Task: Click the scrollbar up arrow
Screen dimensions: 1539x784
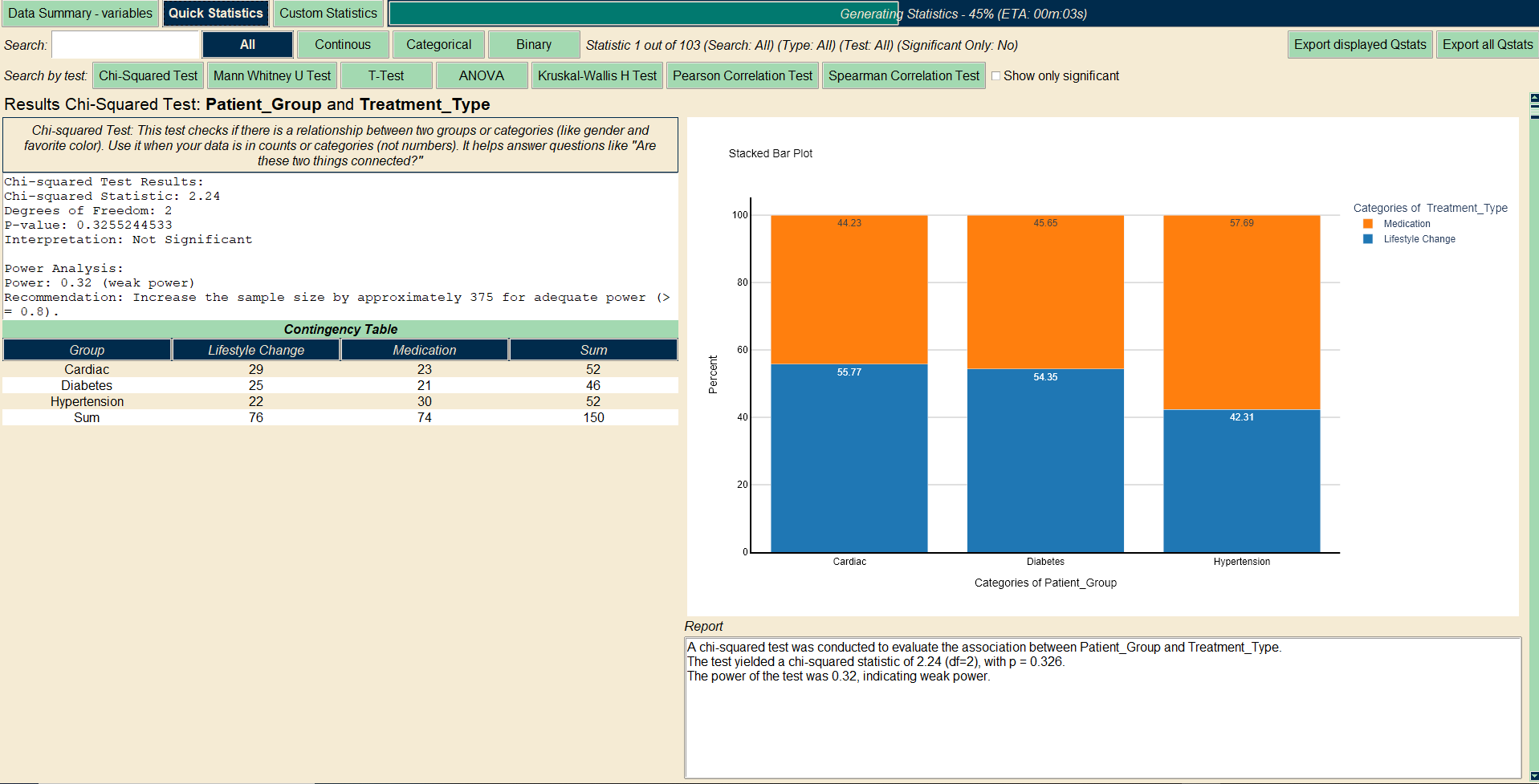Action: 1534,98
